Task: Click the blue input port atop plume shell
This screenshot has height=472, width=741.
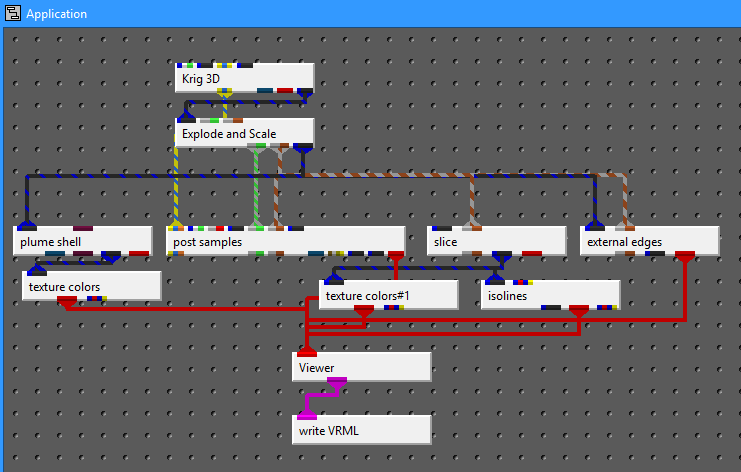Action: [27, 224]
